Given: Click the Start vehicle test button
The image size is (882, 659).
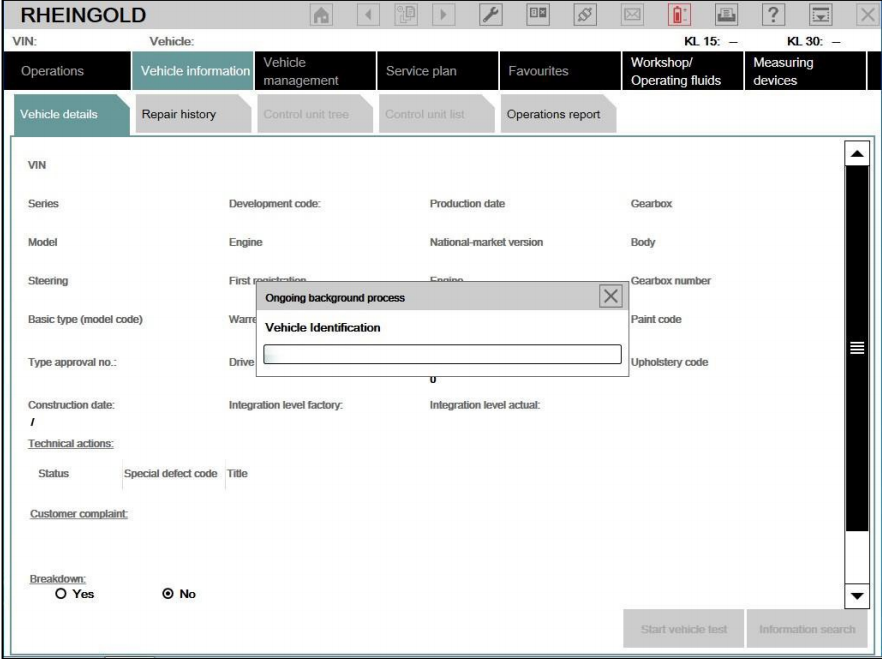Looking at the screenshot, I should click(x=683, y=629).
